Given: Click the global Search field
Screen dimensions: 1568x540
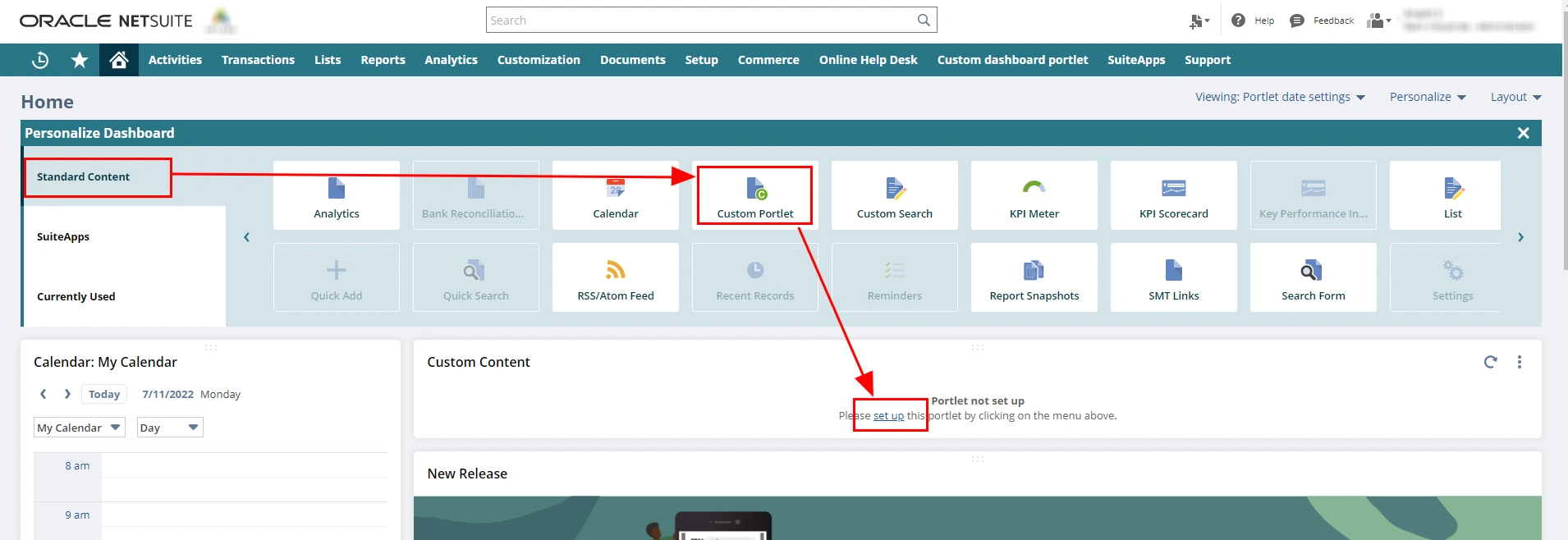Looking at the screenshot, I should (702, 21).
